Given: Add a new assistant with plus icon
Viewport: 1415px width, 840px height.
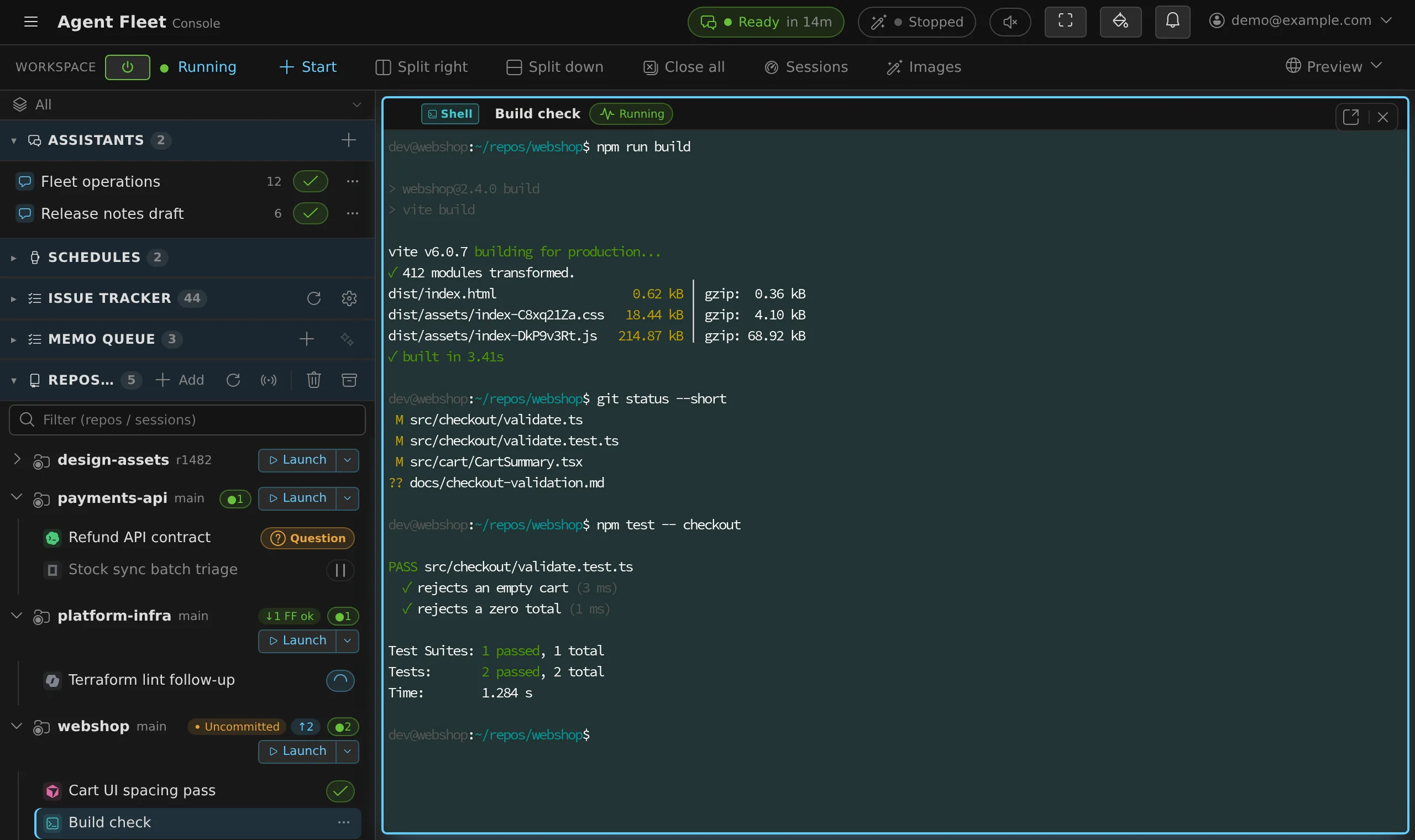Looking at the screenshot, I should [349, 140].
